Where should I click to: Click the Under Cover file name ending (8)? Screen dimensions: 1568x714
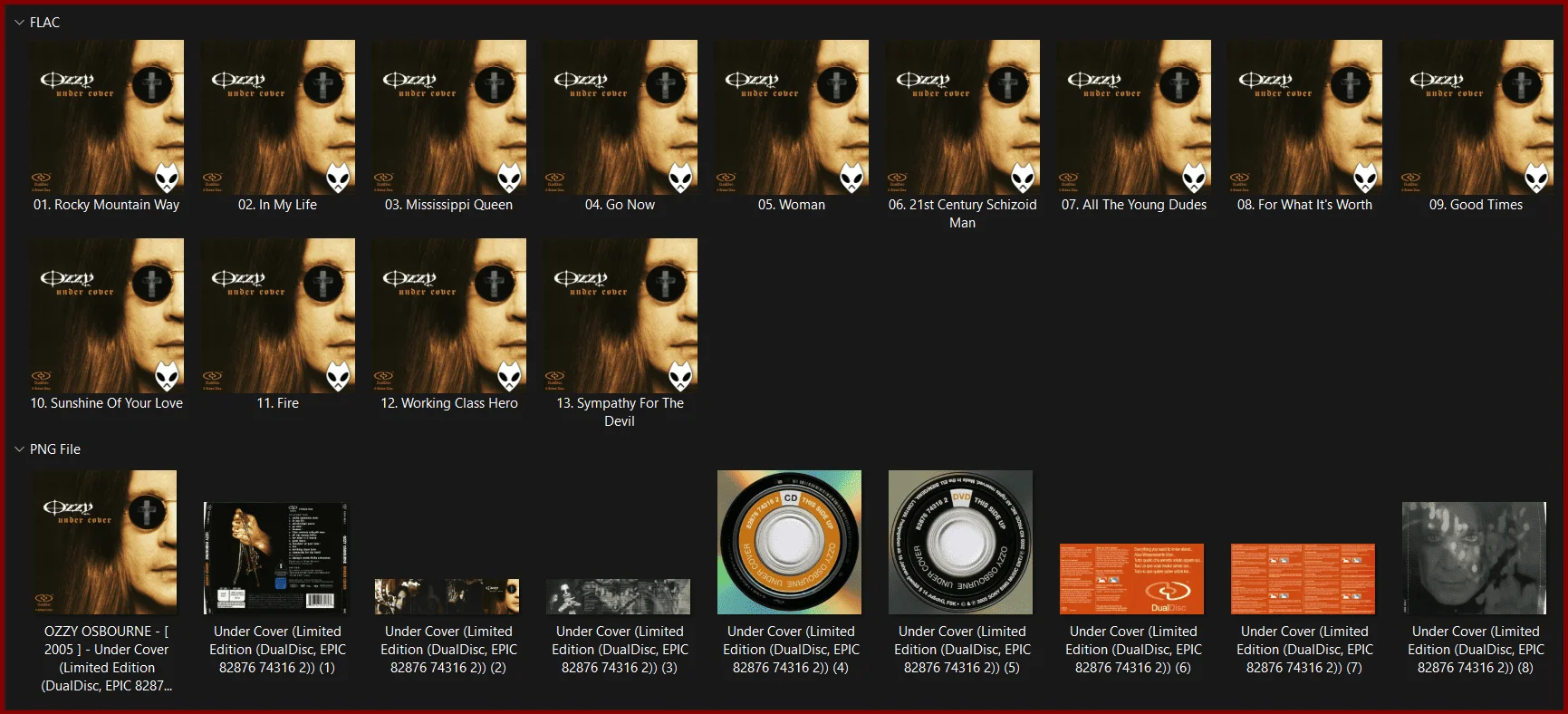coord(1477,650)
